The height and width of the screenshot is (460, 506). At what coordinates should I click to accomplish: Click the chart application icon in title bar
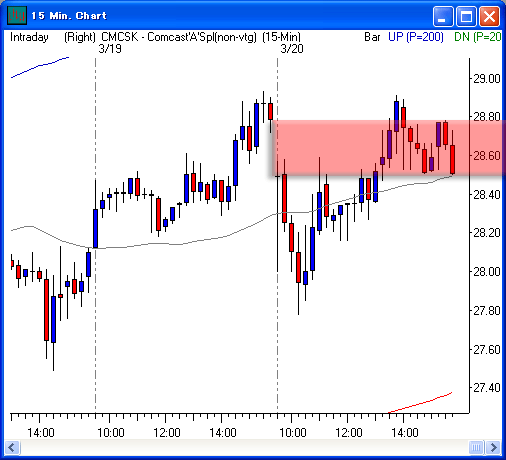(16, 15)
